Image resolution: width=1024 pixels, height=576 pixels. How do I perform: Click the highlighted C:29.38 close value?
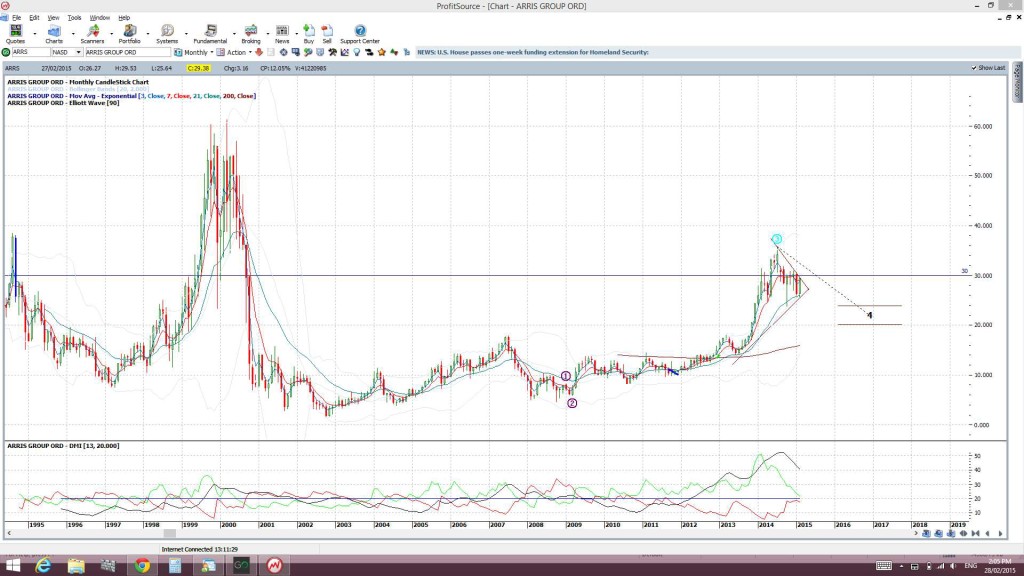[x=198, y=68]
